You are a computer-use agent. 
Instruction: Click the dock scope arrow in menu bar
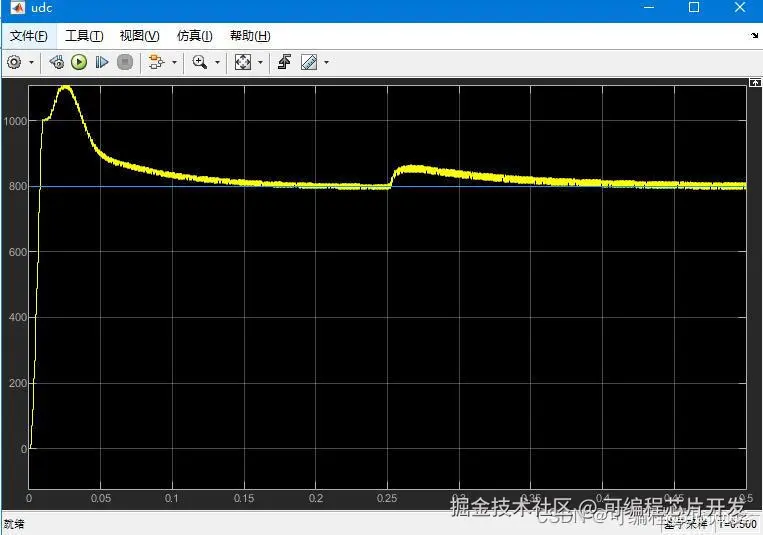tap(755, 36)
